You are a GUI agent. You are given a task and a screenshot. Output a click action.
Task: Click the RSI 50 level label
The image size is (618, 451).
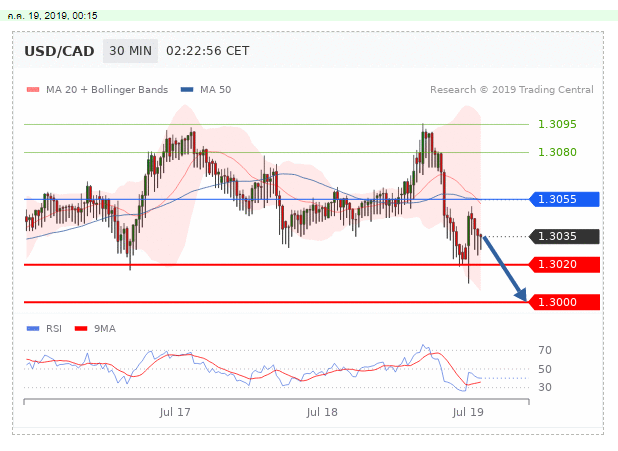[x=545, y=369]
